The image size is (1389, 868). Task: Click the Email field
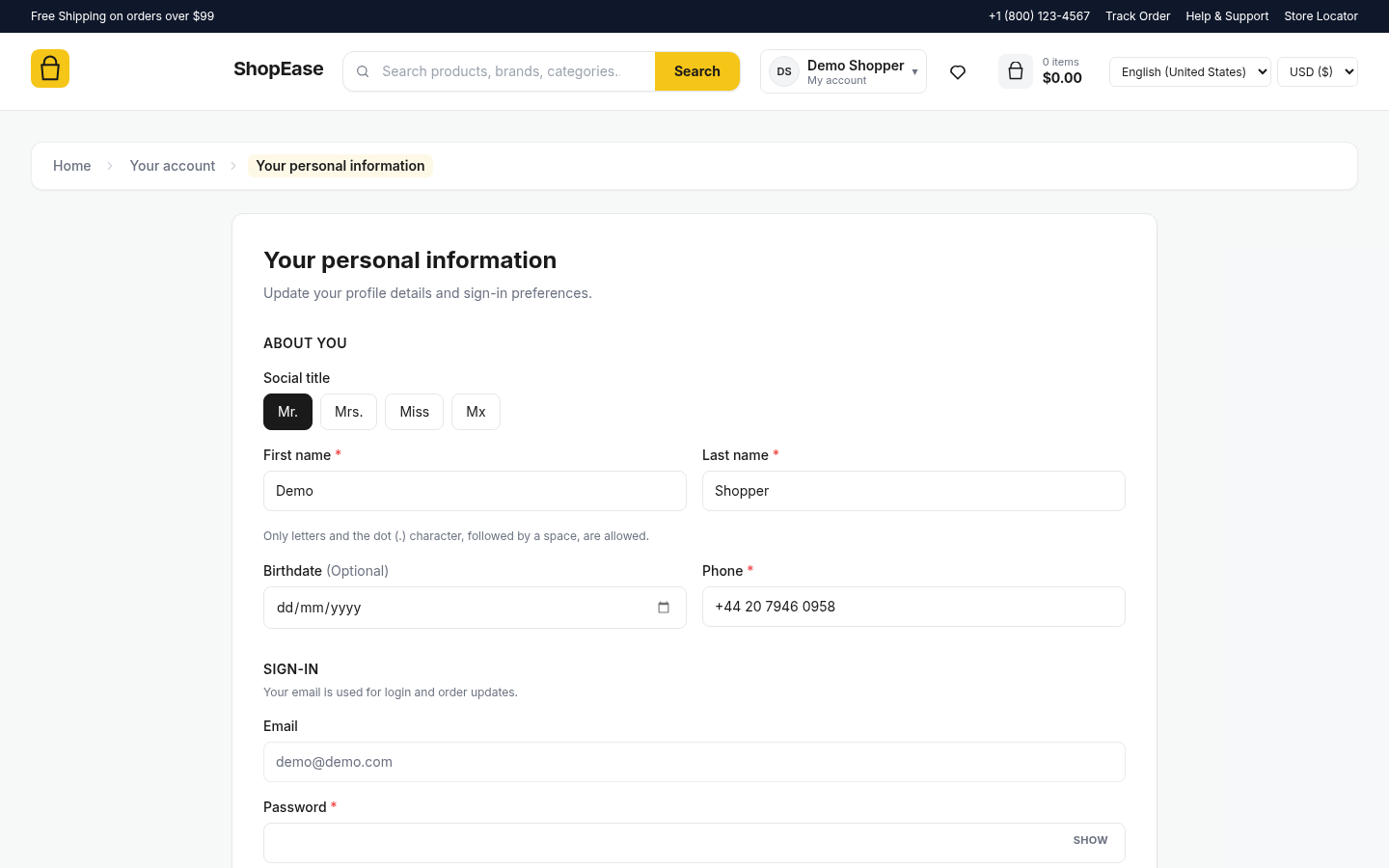[x=694, y=762]
